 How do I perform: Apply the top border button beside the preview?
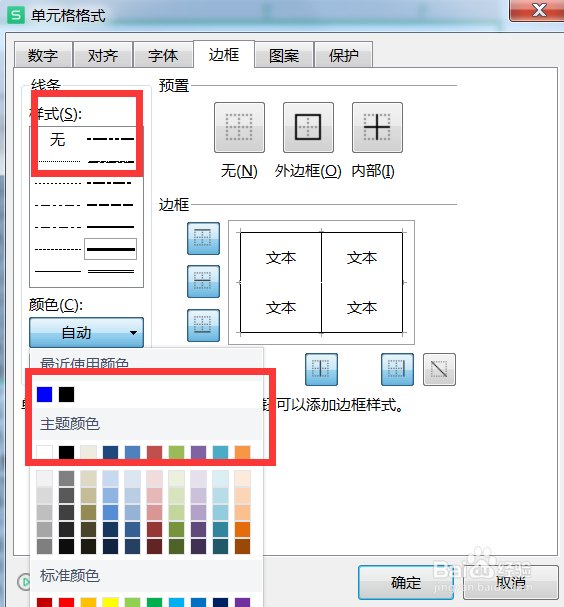pyautogui.click(x=203, y=238)
